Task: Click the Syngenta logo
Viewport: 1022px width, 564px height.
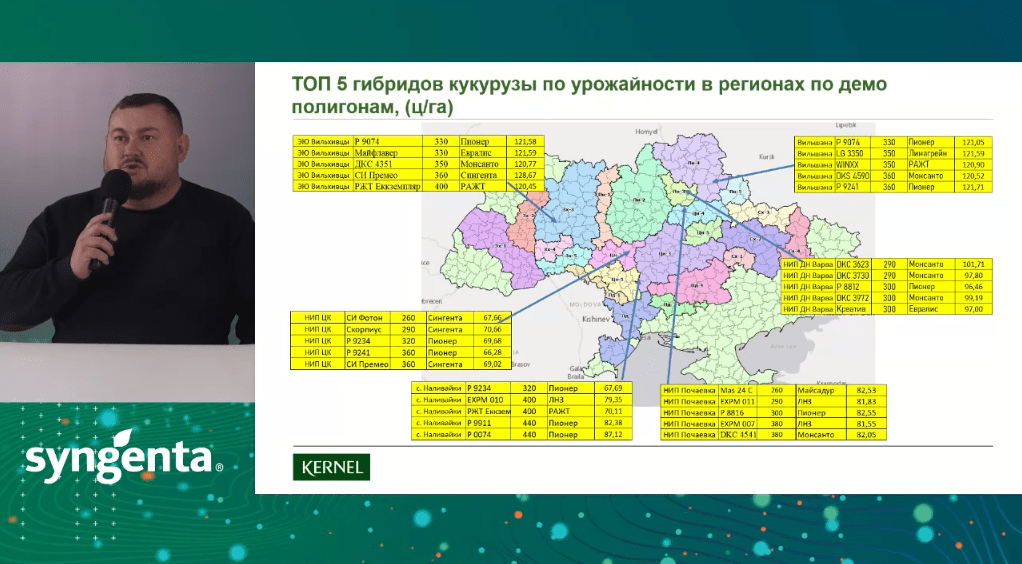Action: 124,456
